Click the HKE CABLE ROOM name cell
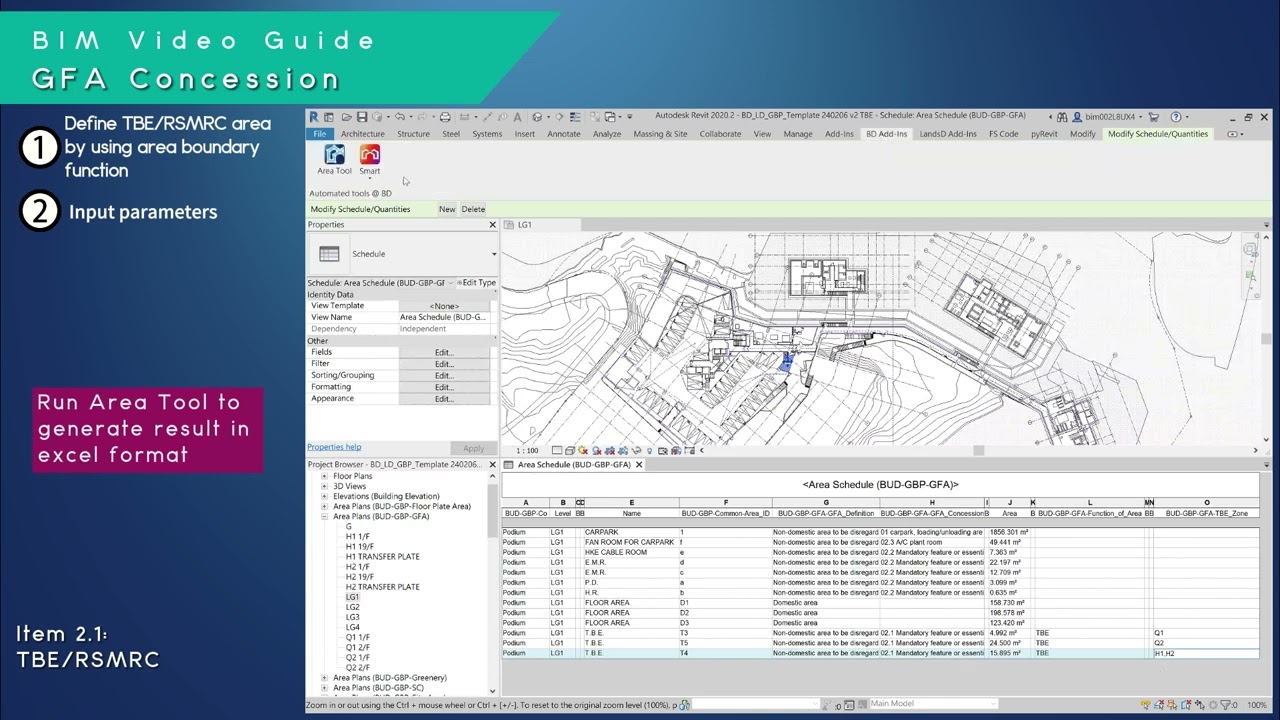The image size is (1280, 720). coord(630,552)
